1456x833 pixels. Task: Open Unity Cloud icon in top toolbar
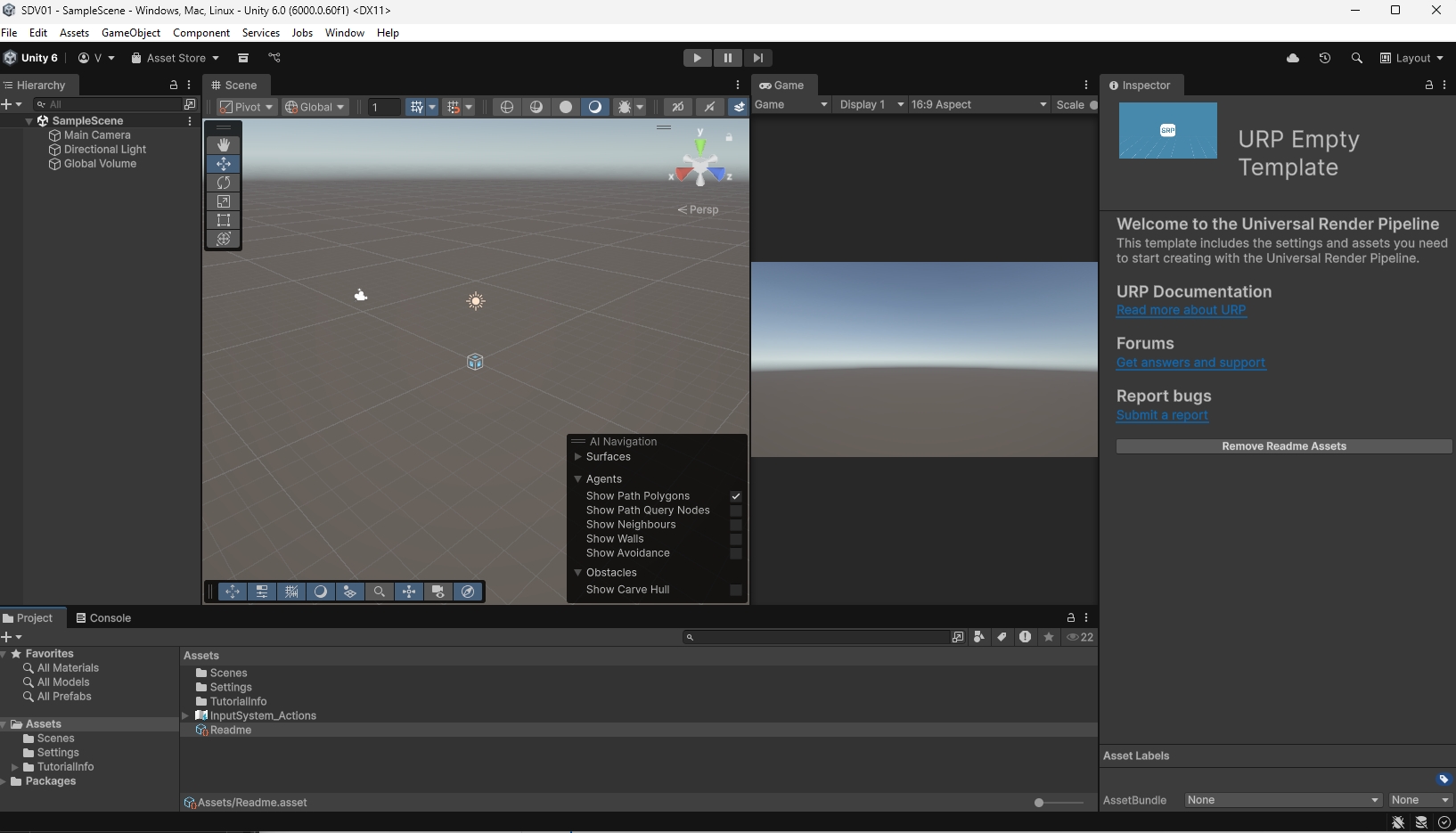tap(1293, 58)
